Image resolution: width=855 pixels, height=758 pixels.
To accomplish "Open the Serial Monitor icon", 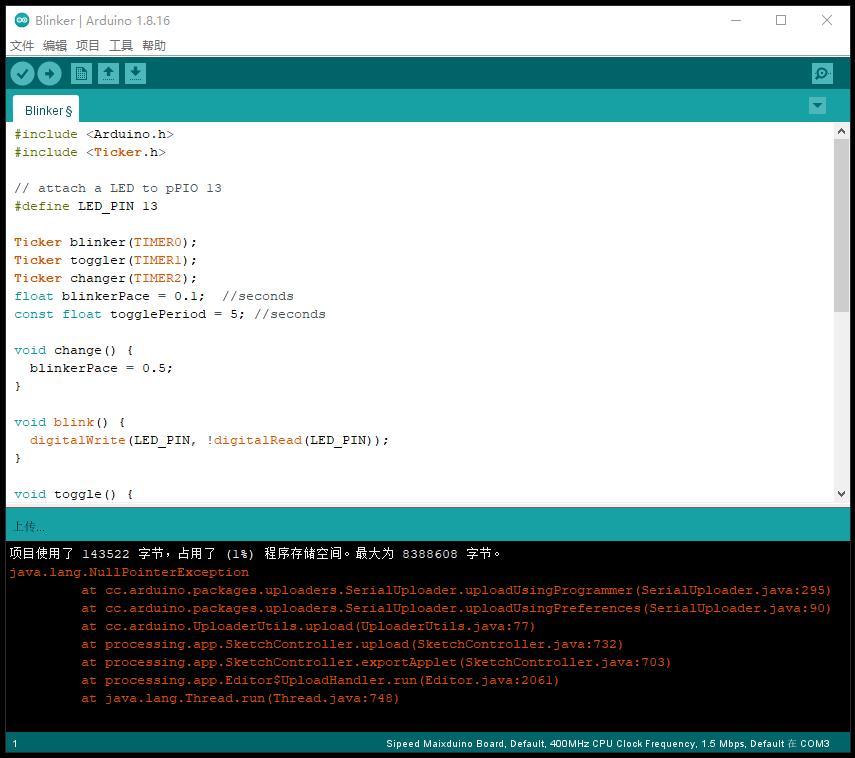I will point(822,74).
